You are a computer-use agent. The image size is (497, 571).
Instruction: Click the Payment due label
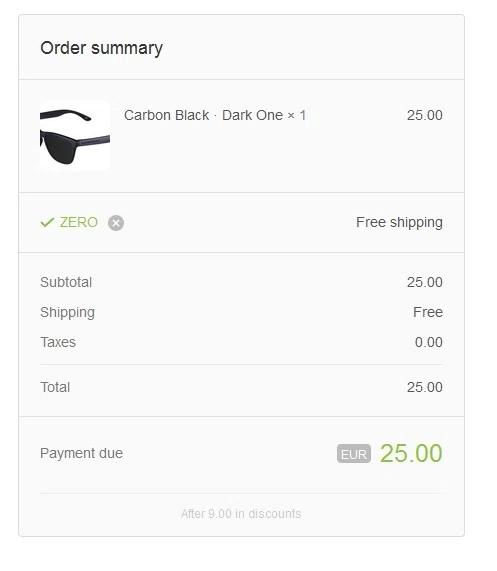pyautogui.click(x=82, y=453)
